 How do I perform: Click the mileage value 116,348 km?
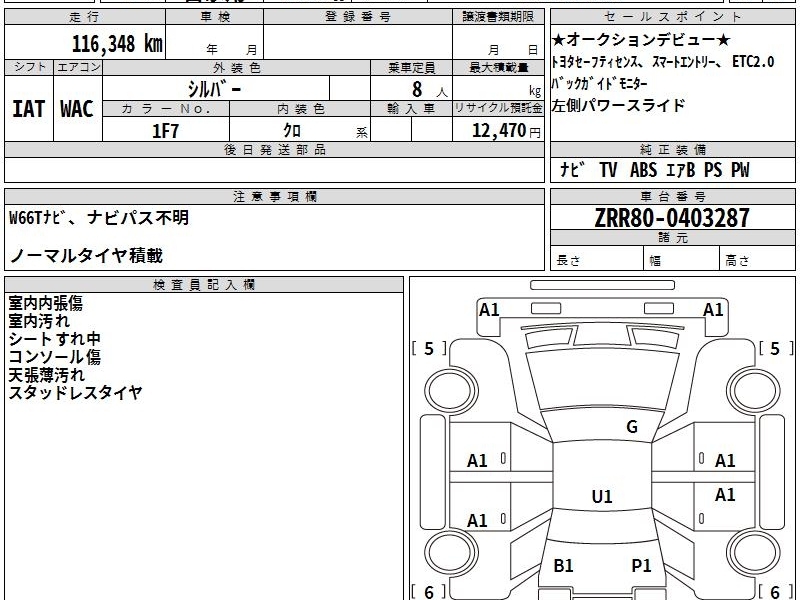[x=117, y=44]
